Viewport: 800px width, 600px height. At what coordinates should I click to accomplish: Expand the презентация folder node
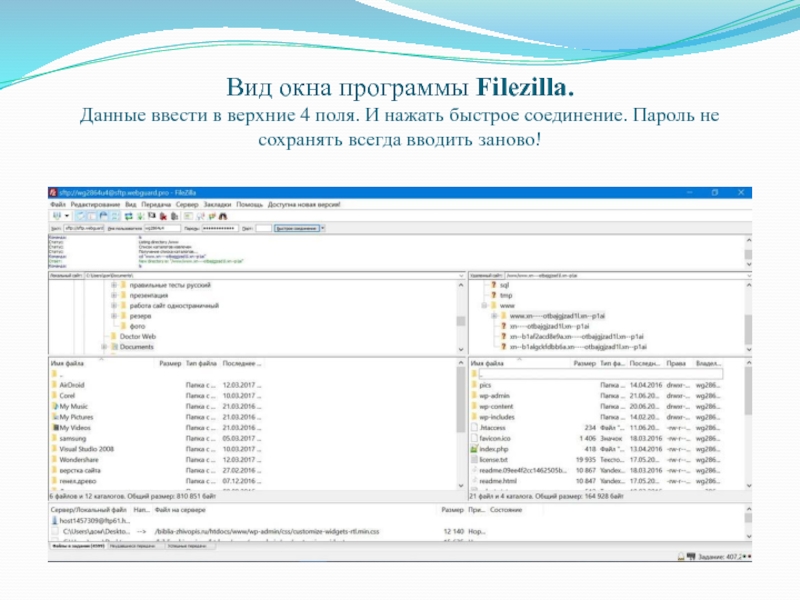pos(114,295)
